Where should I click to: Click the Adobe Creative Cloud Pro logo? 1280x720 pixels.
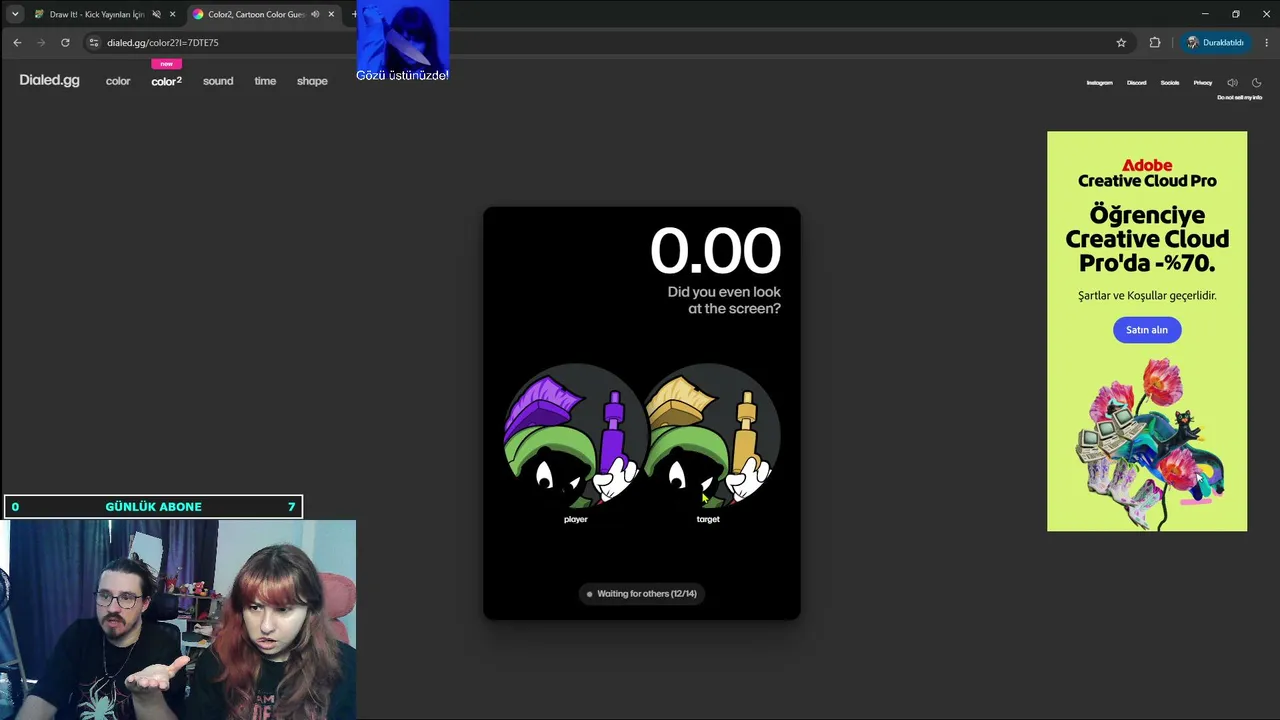[1147, 173]
